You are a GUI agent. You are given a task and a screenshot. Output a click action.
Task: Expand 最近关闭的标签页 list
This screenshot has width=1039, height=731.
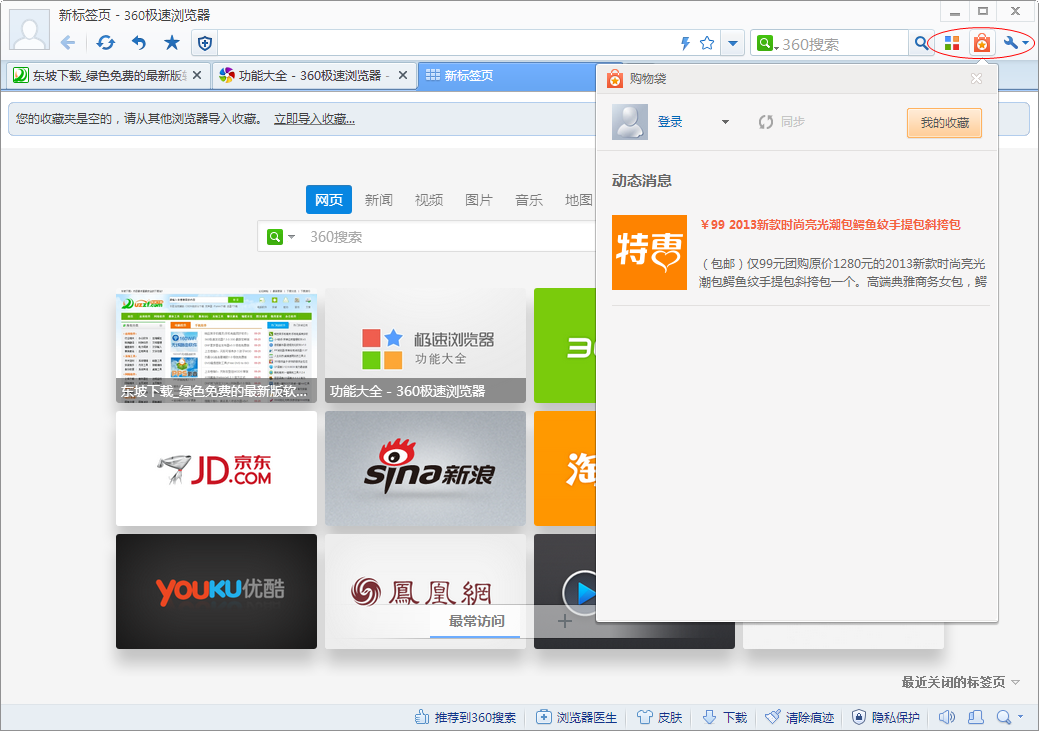(959, 682)
